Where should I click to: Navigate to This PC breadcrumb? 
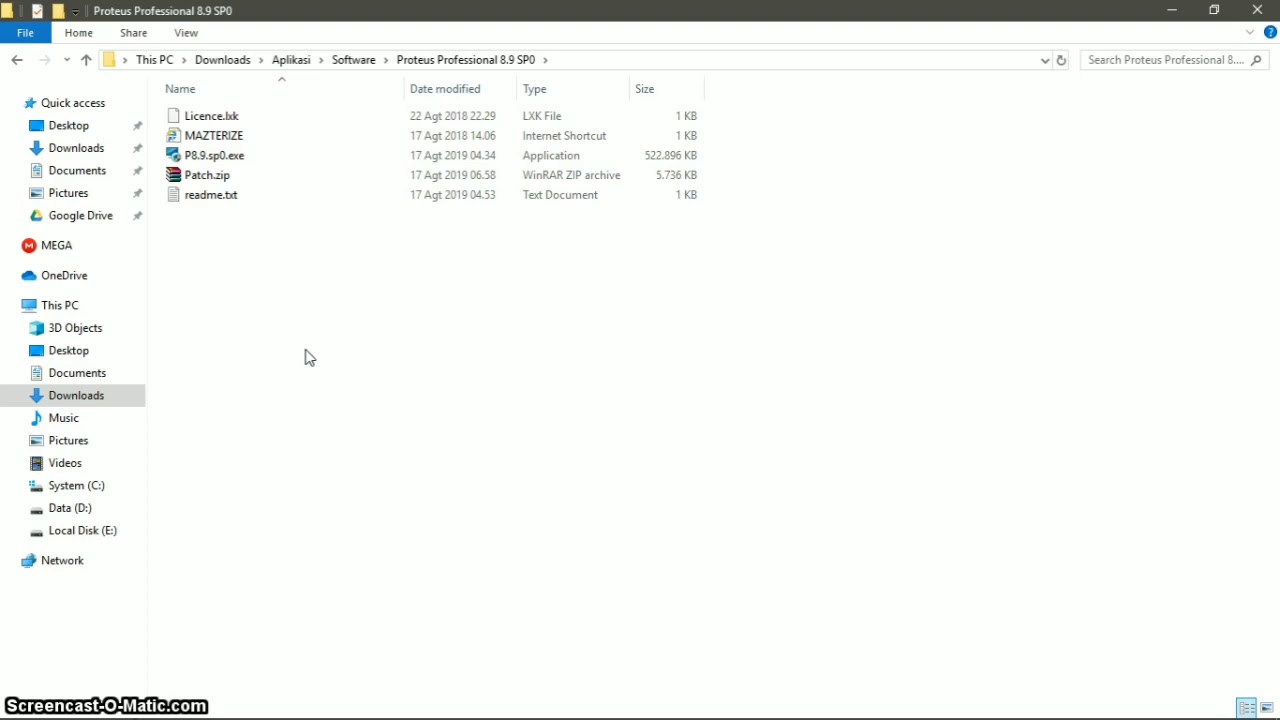coord(155,60)
